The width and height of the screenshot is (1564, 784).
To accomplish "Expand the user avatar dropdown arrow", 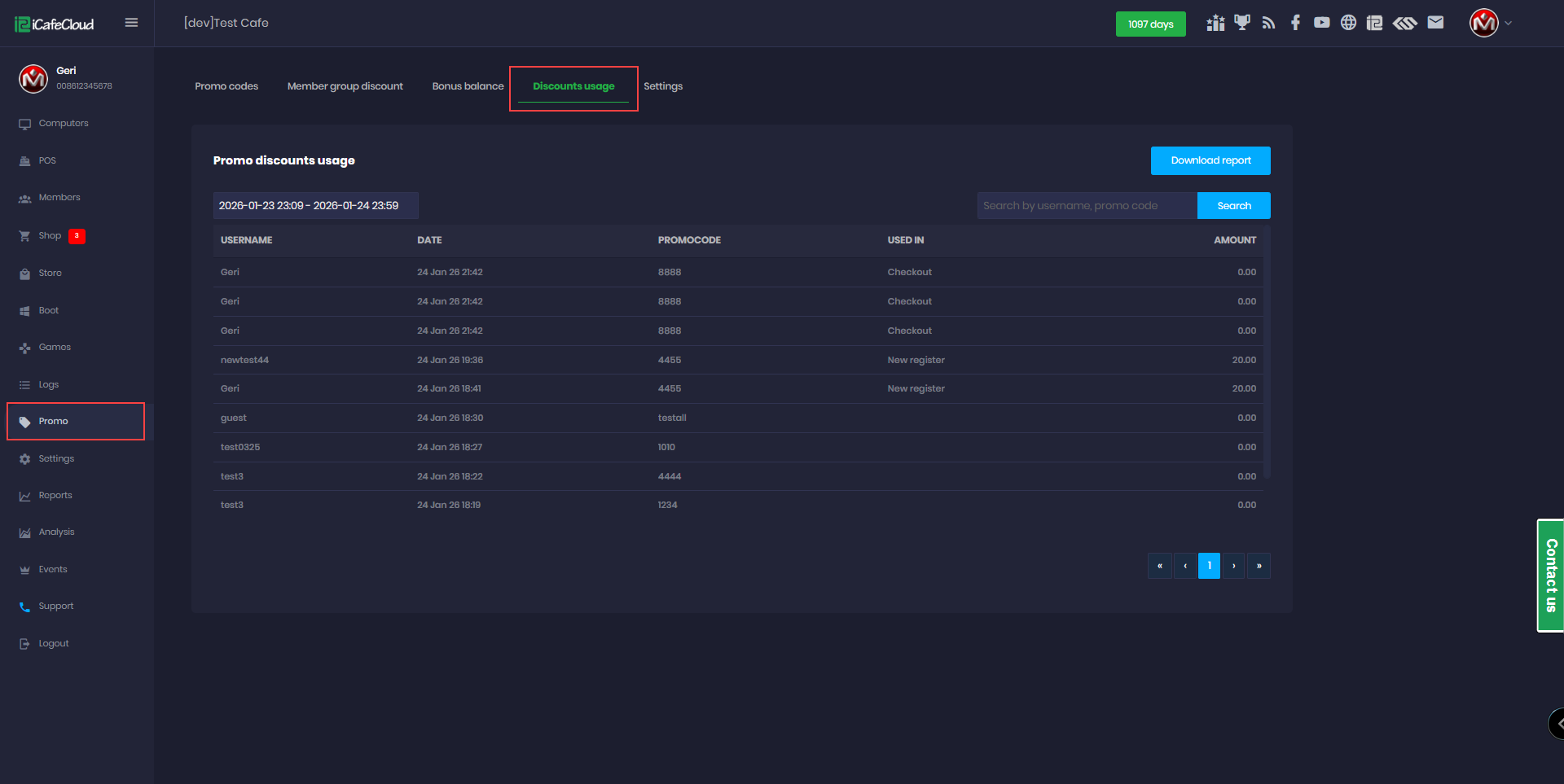I will pos(1508,24).
